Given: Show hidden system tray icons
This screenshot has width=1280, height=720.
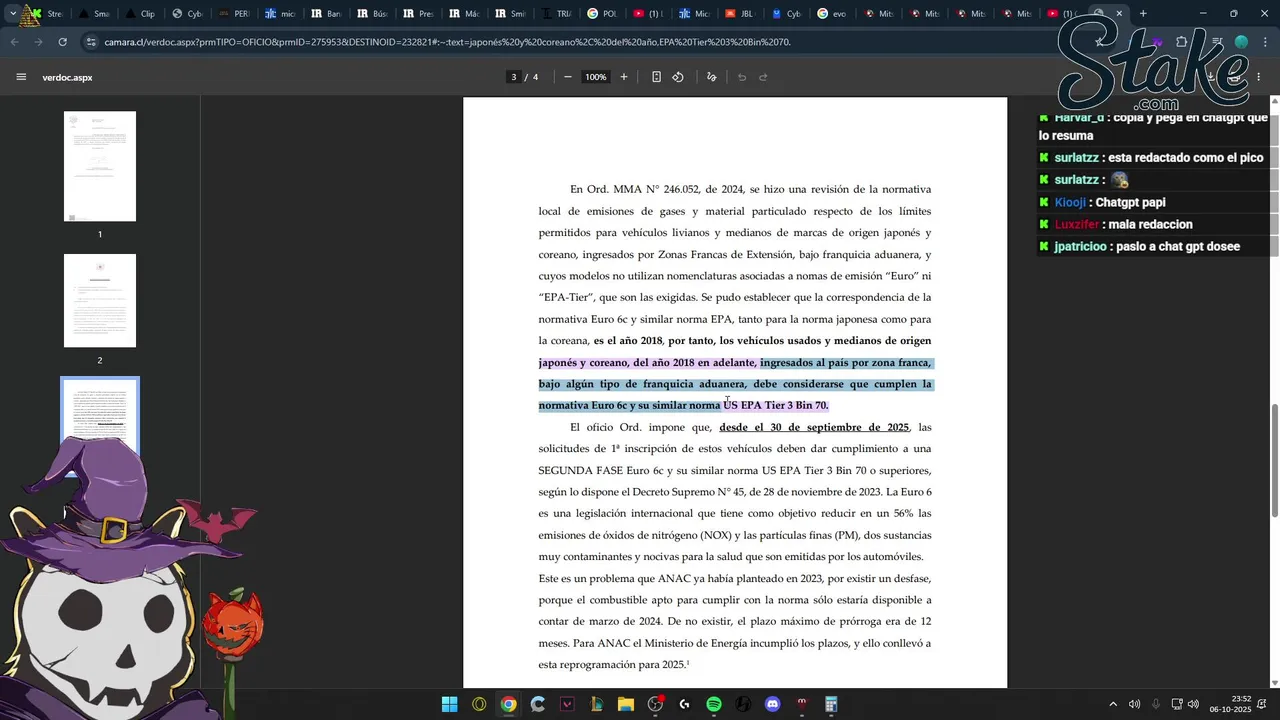Looking at the screenshot, I should [x=1113, y=704].
